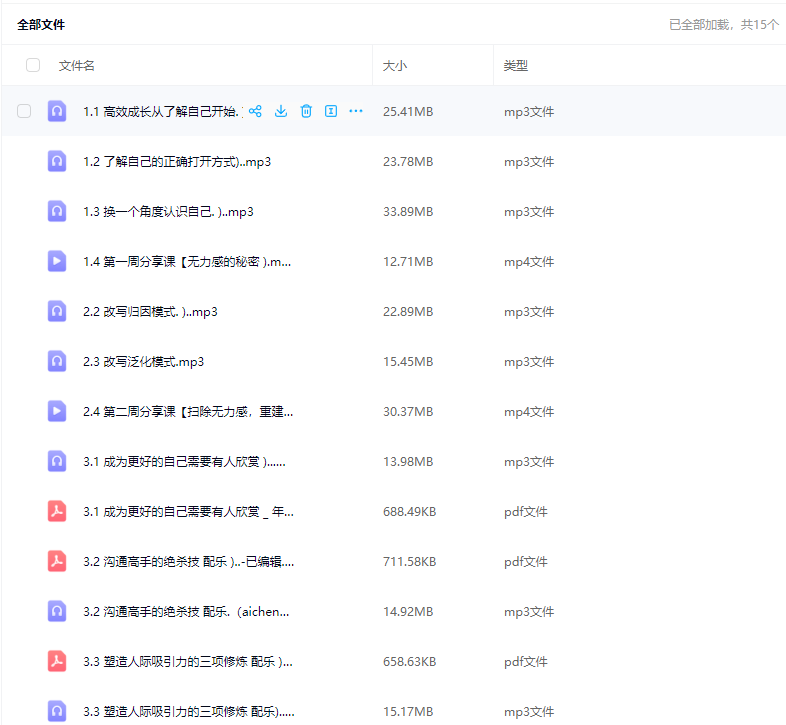Click video icon of 1.4 第一周分享课
Screen dimensions: 786x725
[x=57, y=261]
